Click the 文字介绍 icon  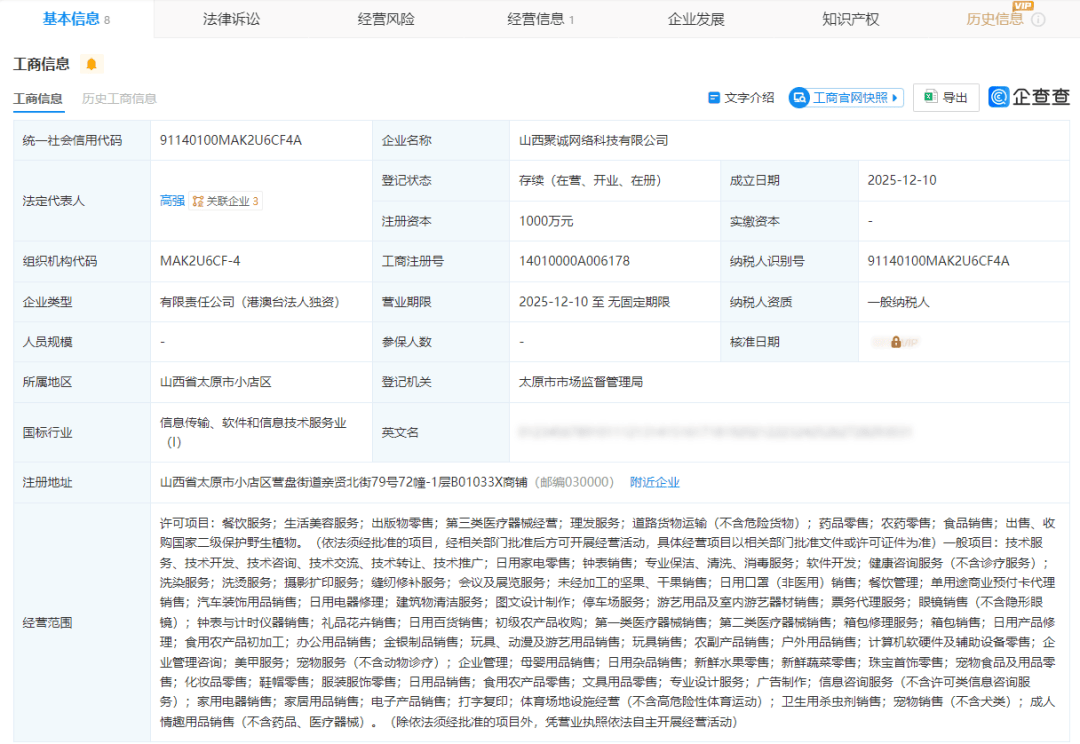[714, 98]
